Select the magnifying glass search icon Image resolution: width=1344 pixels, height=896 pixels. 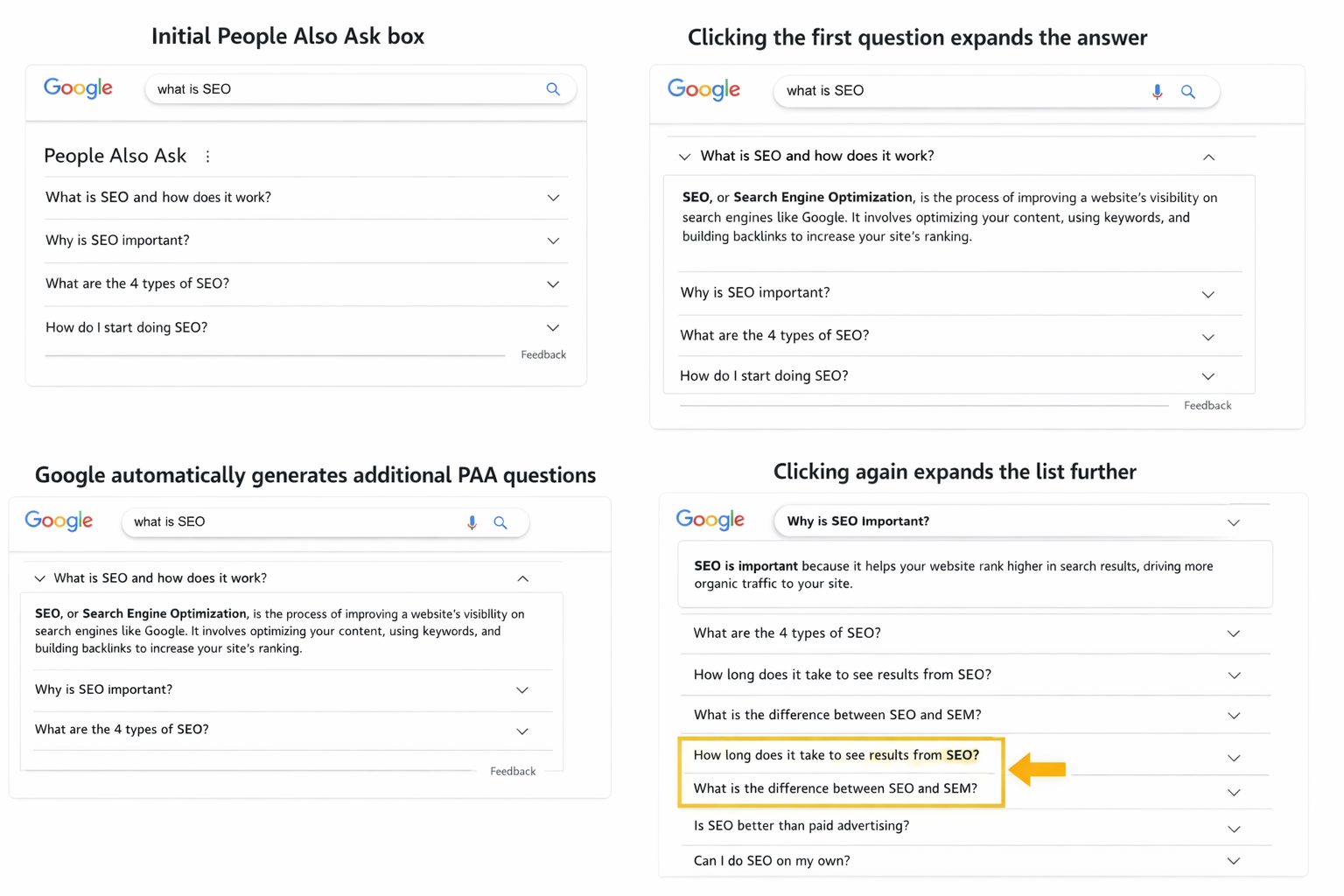[x=553, y=88]
